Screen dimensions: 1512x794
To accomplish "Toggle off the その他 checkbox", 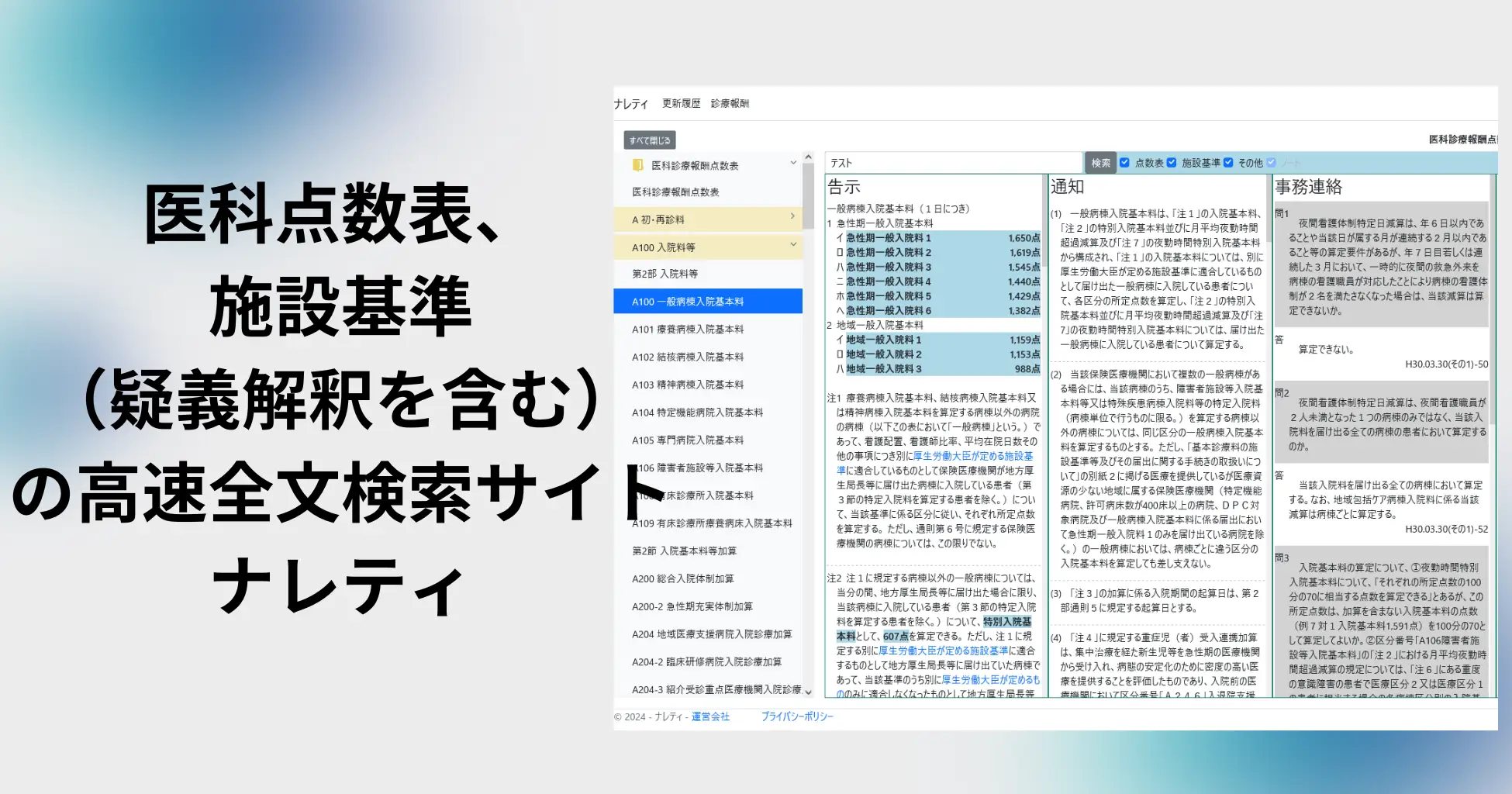I will coord(1227,162).
